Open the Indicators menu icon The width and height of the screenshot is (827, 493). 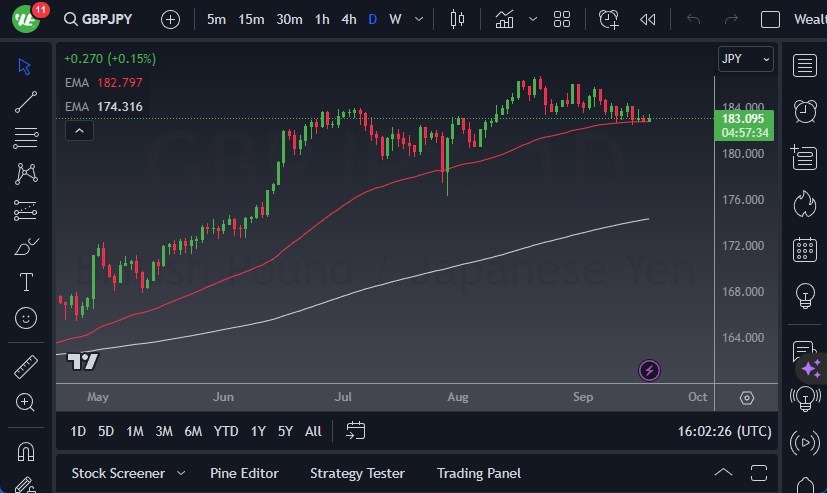pyautogui.click(x=505, y=19)
